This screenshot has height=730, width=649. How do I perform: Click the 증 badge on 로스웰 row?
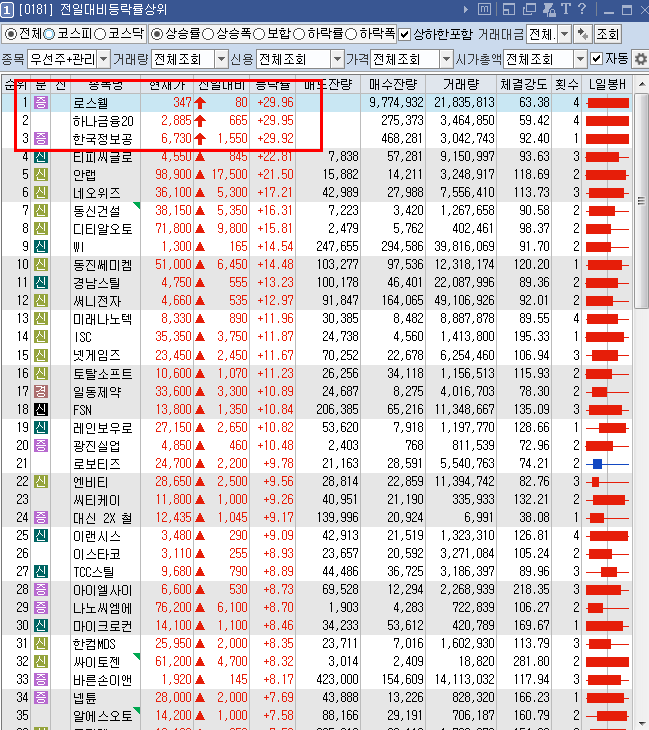(x=41, y=102)
